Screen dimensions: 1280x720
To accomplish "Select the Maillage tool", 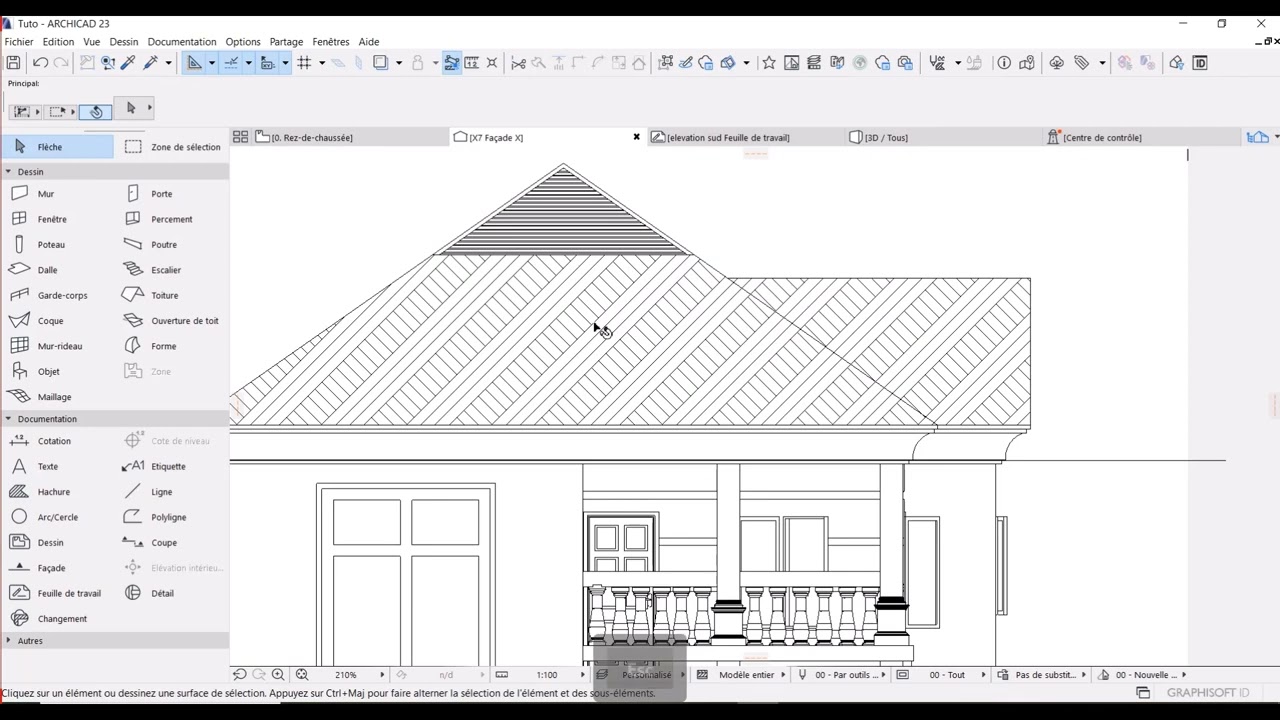I will click(57, 397).
